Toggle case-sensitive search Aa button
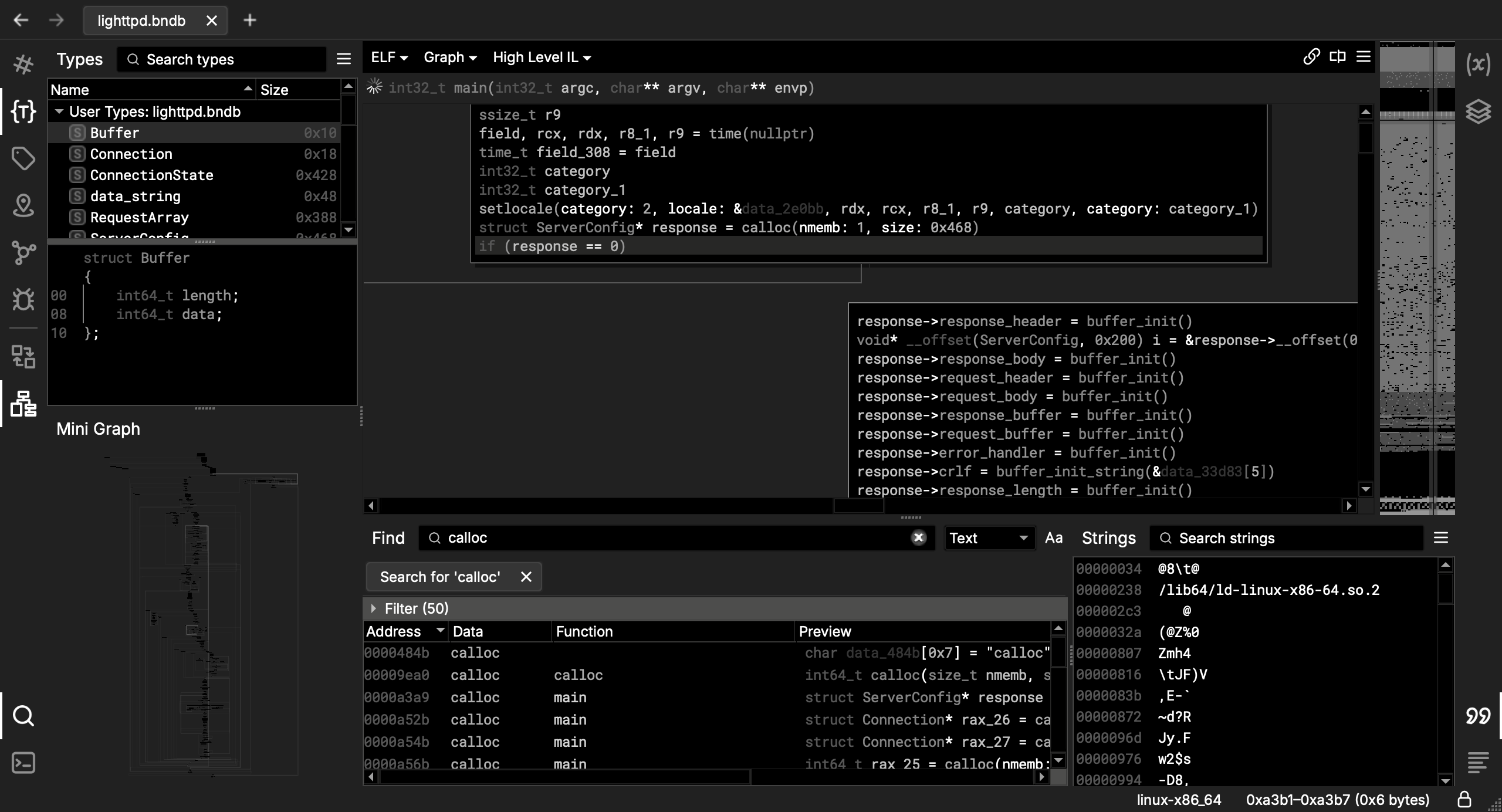The width and height of the screenshot is (1502, 812). tap(1053, 538)
